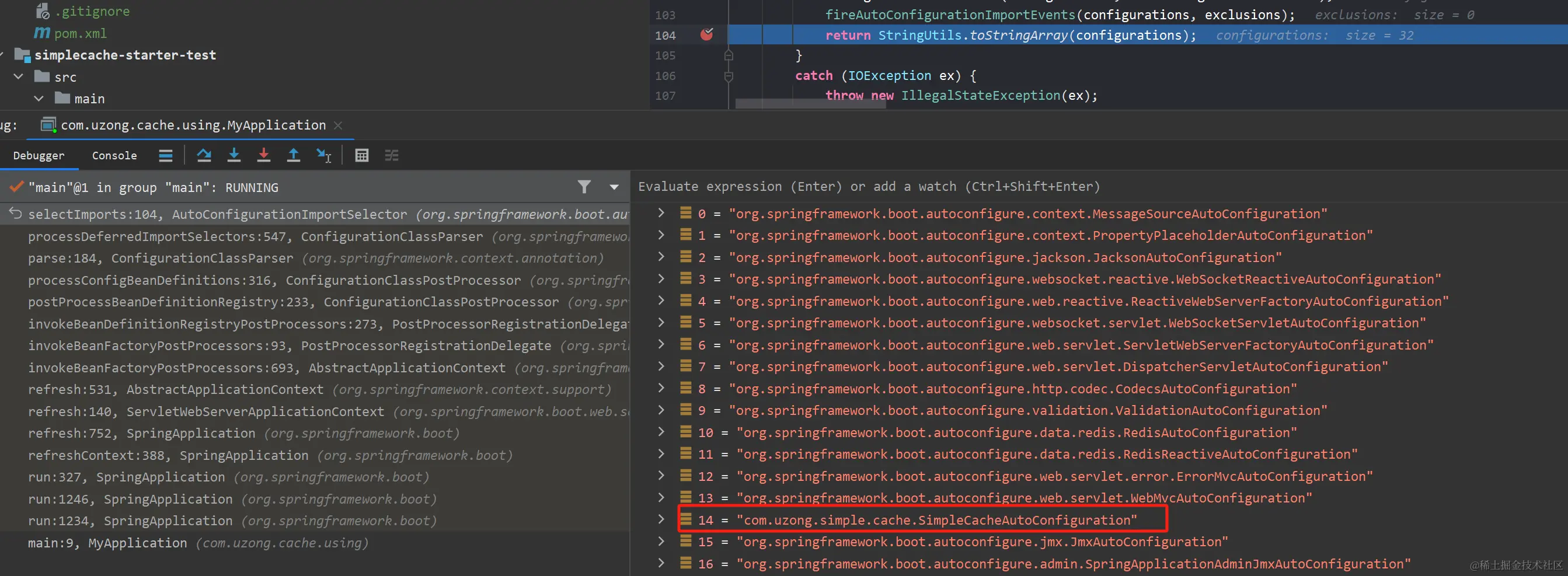1568x576 pixels.
Task: Select the processConfigBeanDefinitions:316 frame
Action: pyautogui.click(x=315, y=280)
